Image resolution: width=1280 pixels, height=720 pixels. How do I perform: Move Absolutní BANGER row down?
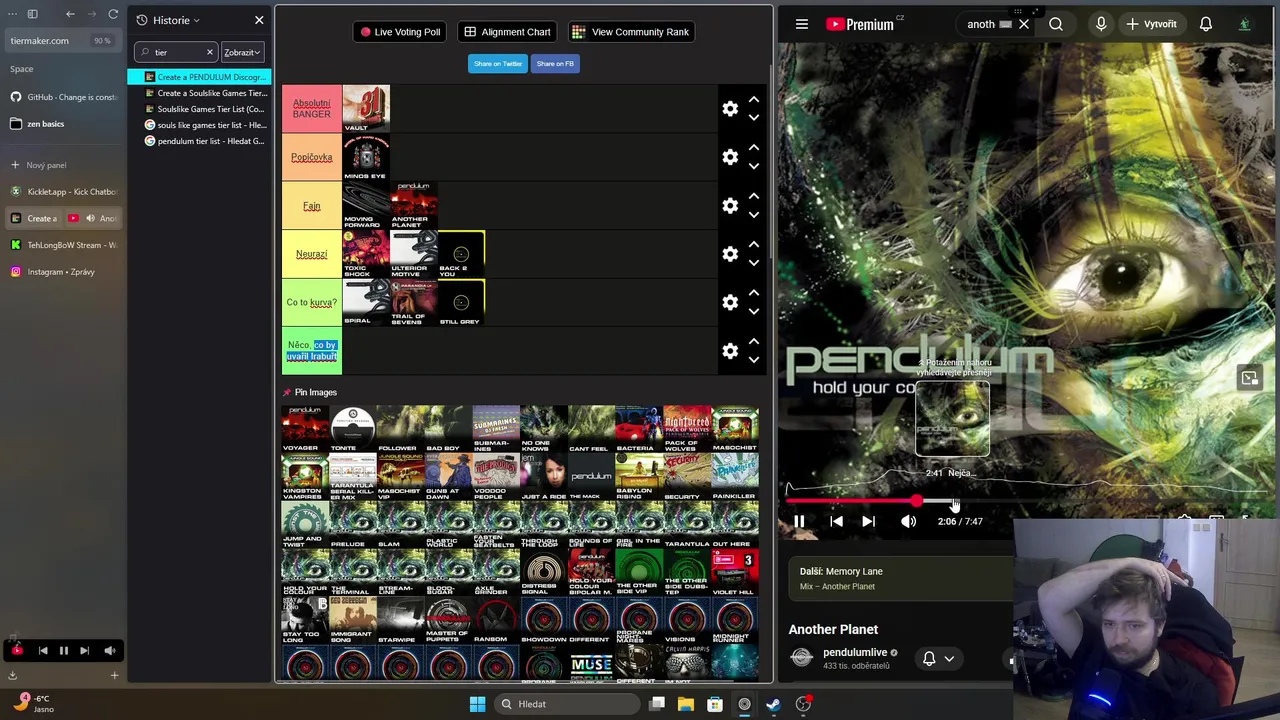point(754,118)
